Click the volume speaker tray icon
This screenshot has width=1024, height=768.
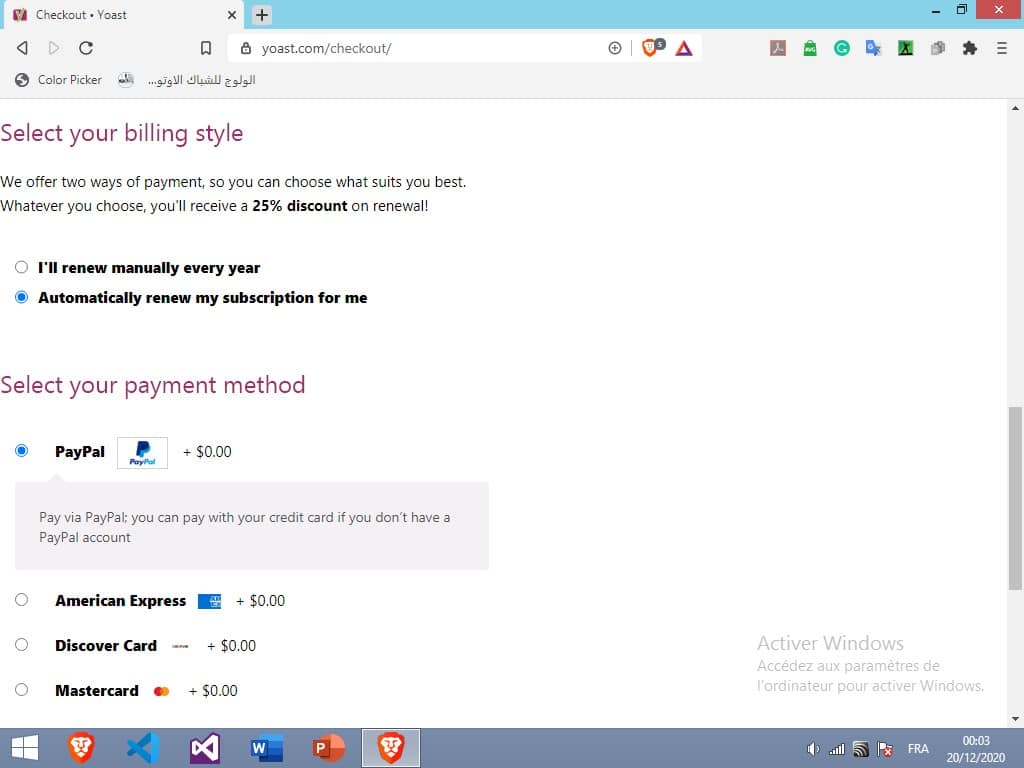[812, 749]
